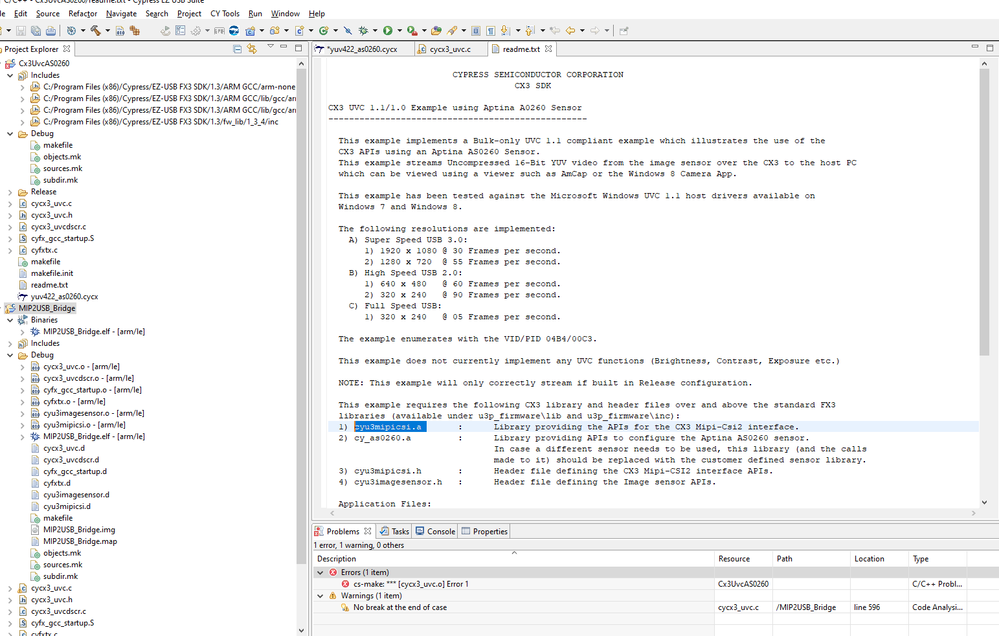Select MIP2USB_Bridge.map file
999x636 pixels.
coord(80,542)
